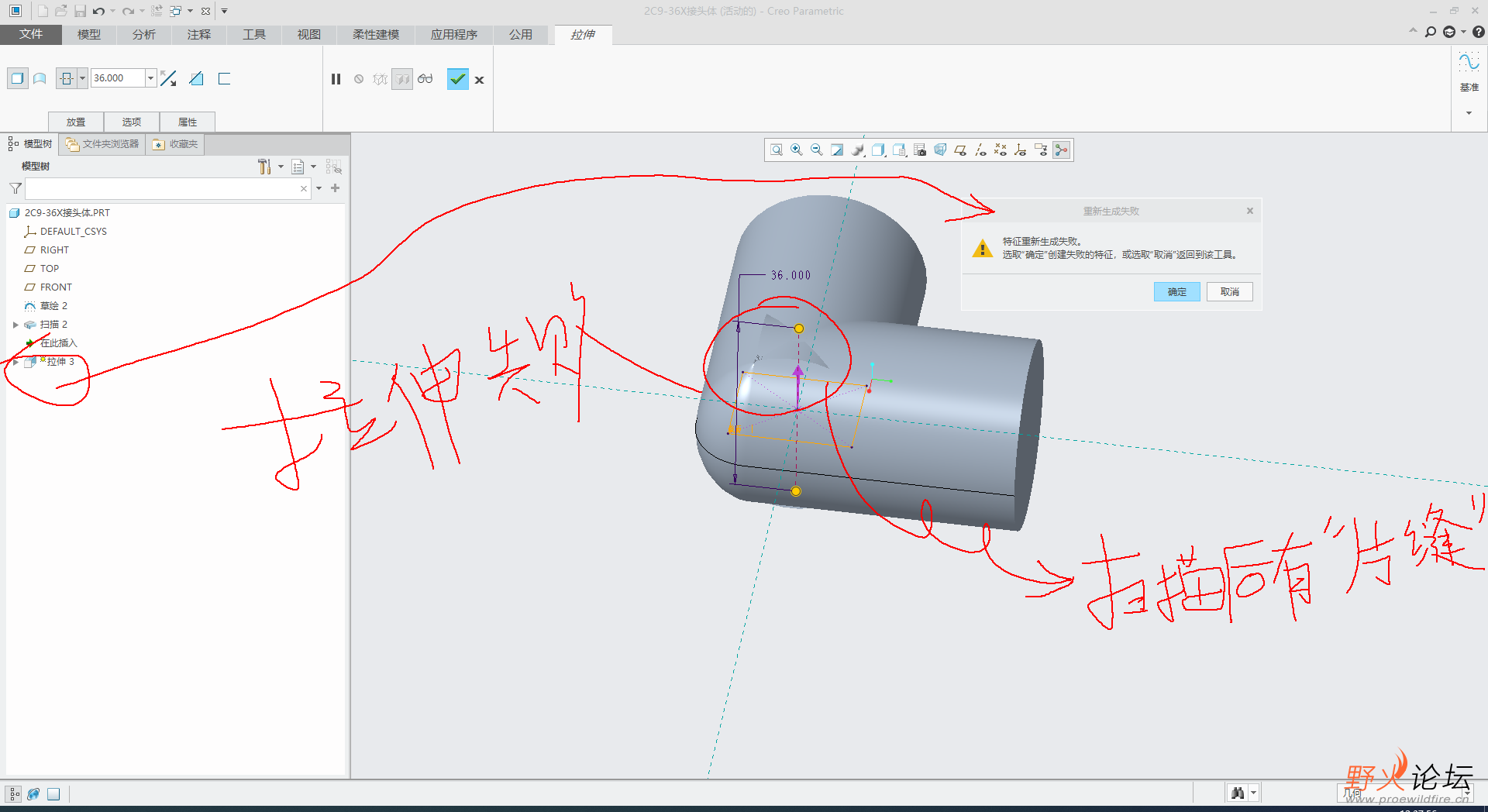Toggle remove material option in extrude dashboard
The height and width of the screenshot is (812, 1488).
pyautogui.click(x=195, y=78)
